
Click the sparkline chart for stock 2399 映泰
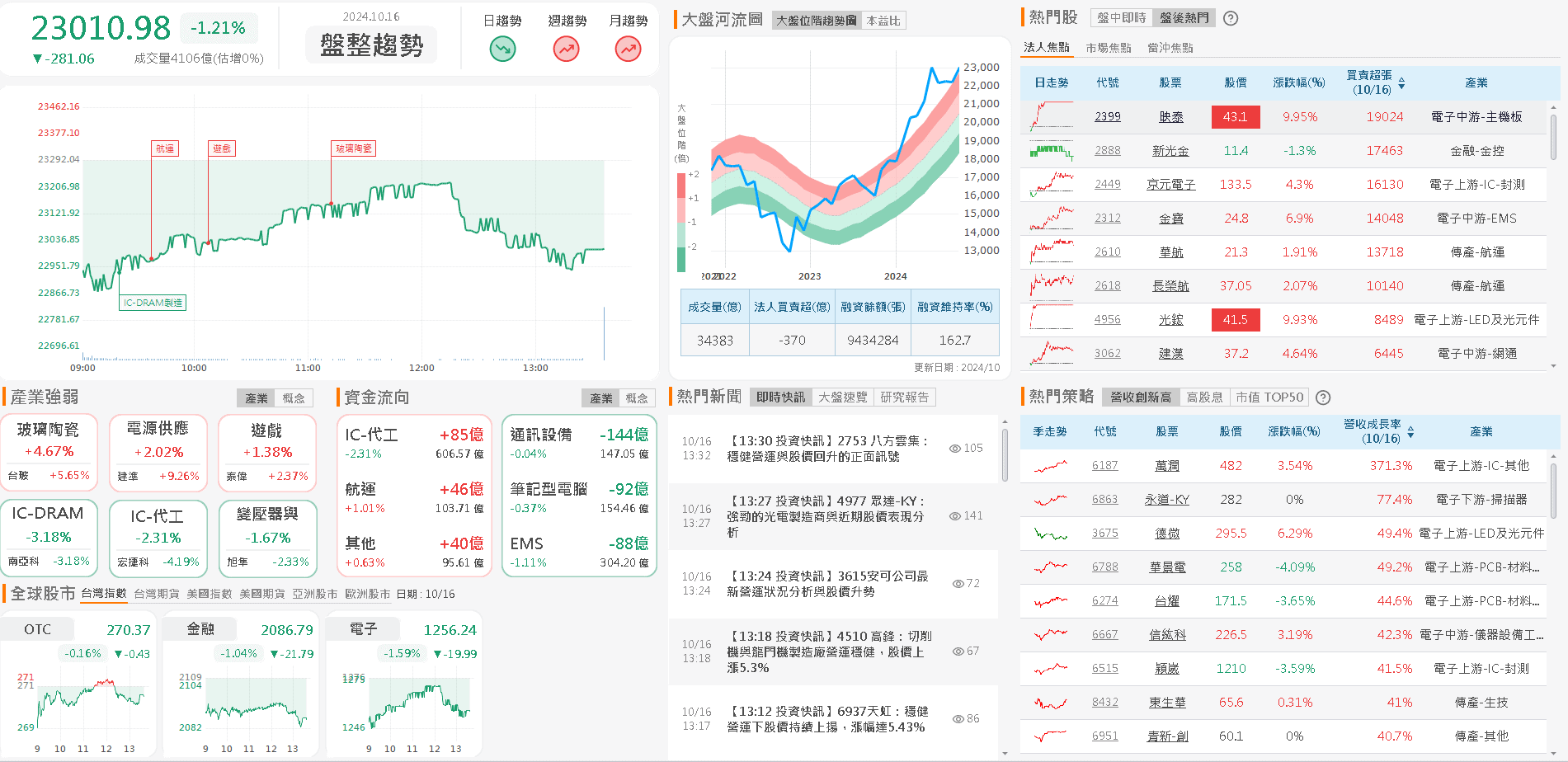(x=1052, y=116)
